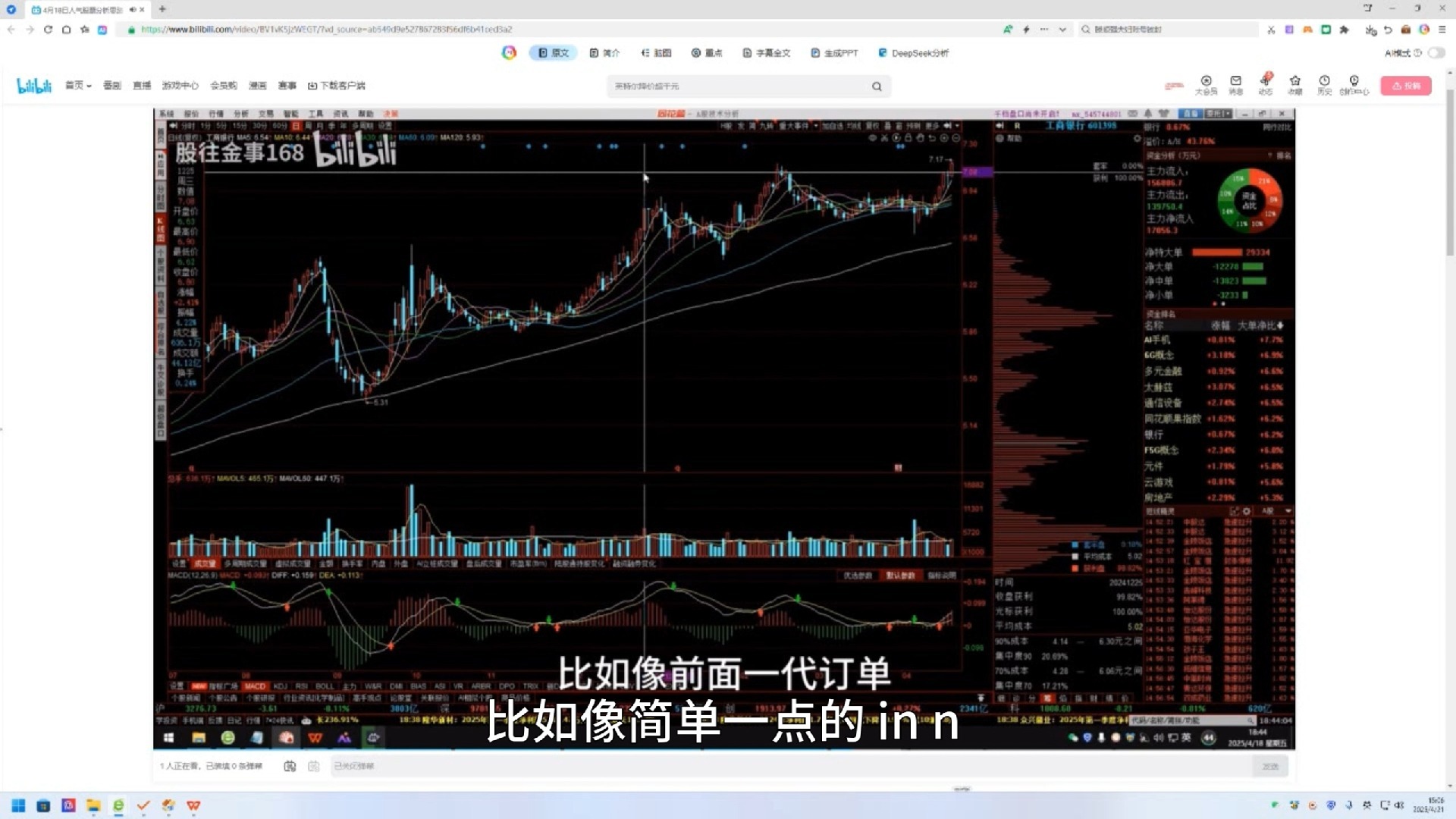
Task: Click the bilibili search magnifier icon
Action: coord(877,86)
